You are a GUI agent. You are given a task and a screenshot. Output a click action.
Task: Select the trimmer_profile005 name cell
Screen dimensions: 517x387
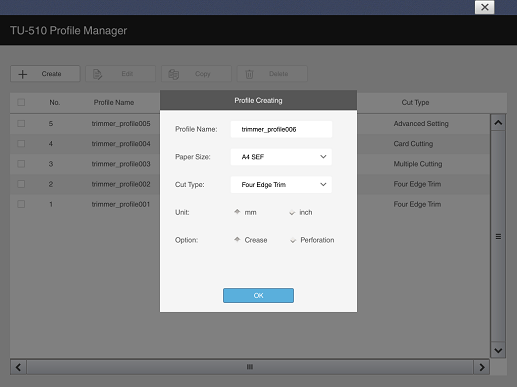[121, 124]
